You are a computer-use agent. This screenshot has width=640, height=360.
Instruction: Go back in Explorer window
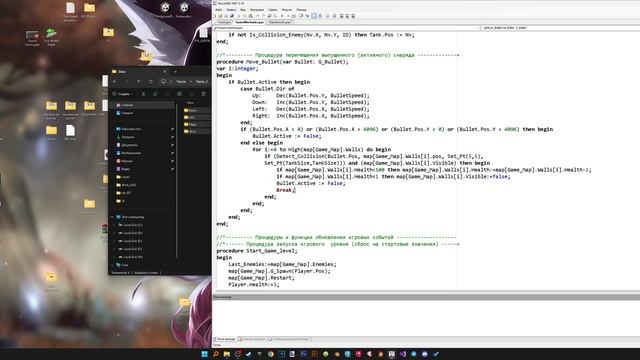pyautogui.click(x=114, y=82)
